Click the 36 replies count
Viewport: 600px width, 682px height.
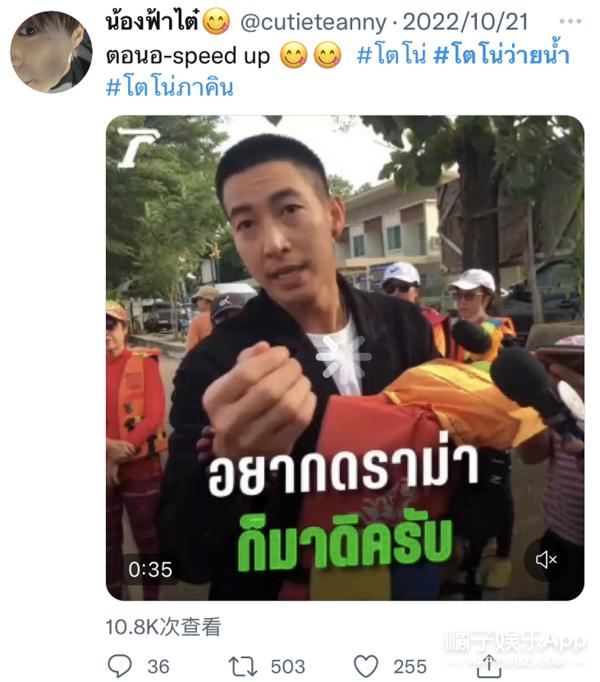pos(158,667)
